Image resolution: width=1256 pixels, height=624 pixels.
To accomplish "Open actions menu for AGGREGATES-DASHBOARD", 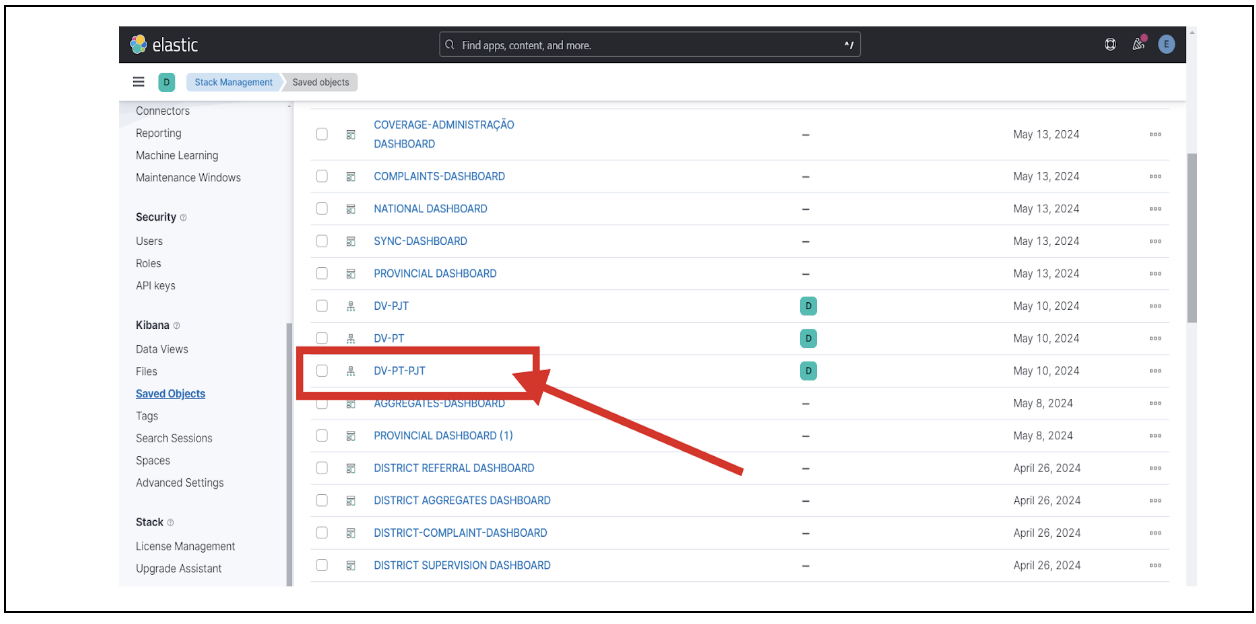I will (1155, 403).
